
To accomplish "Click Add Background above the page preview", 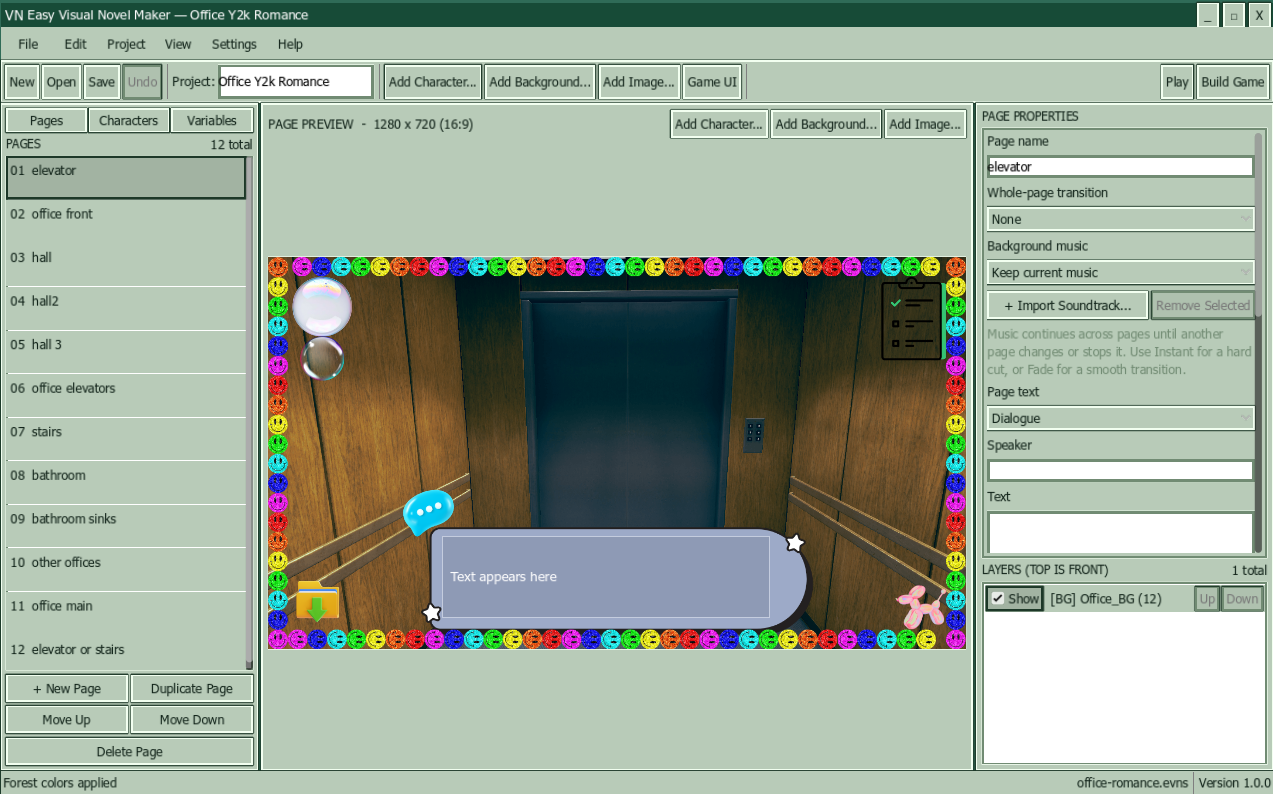I will coord(826,124).
